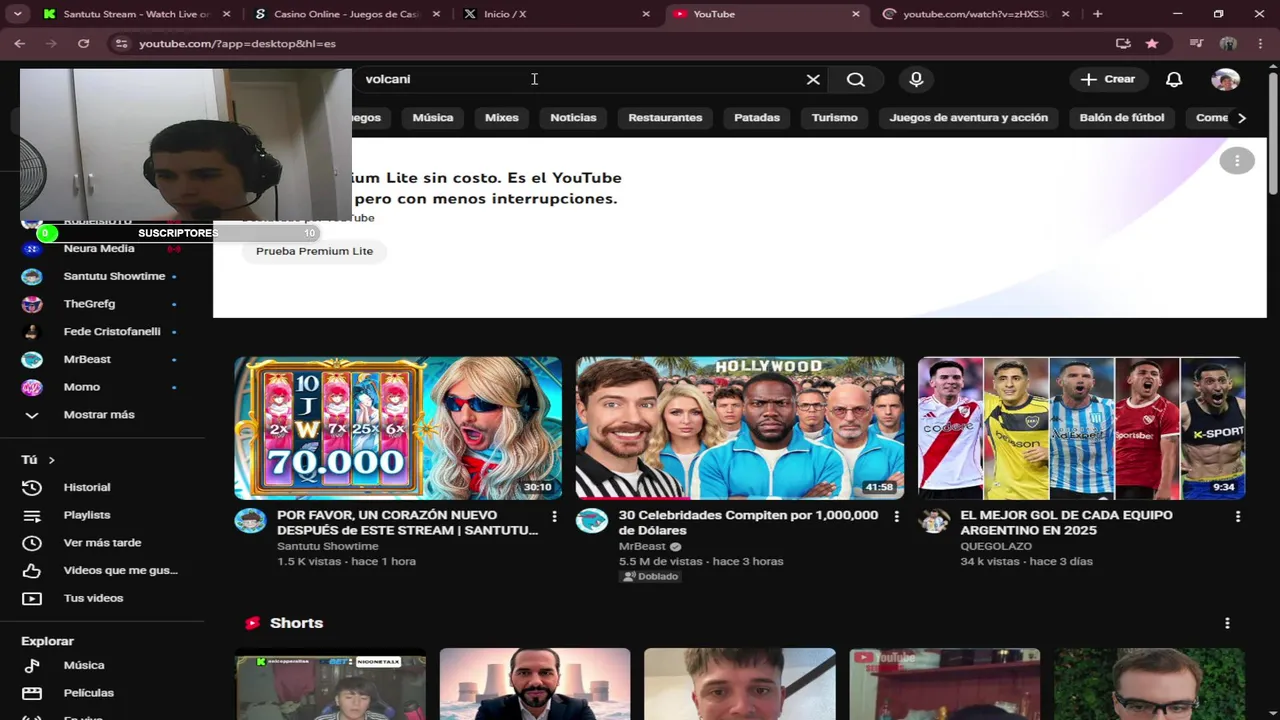
Task: Open Neura Media subscription channel
Action: point(98,248)
